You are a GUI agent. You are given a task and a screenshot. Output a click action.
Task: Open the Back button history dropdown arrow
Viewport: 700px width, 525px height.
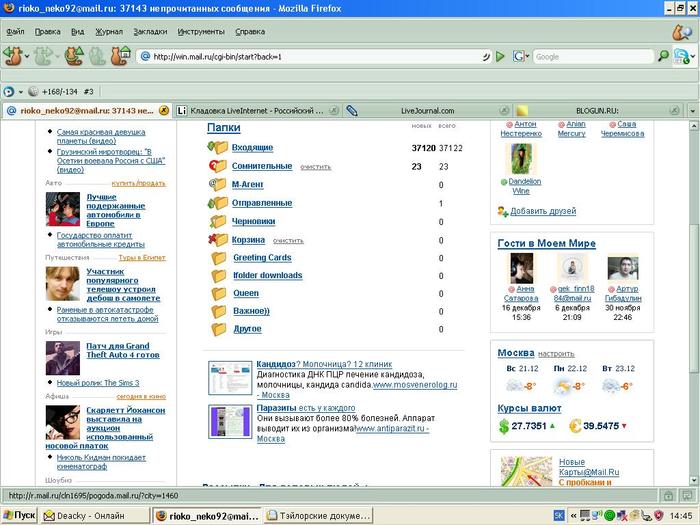pos(27,57)
